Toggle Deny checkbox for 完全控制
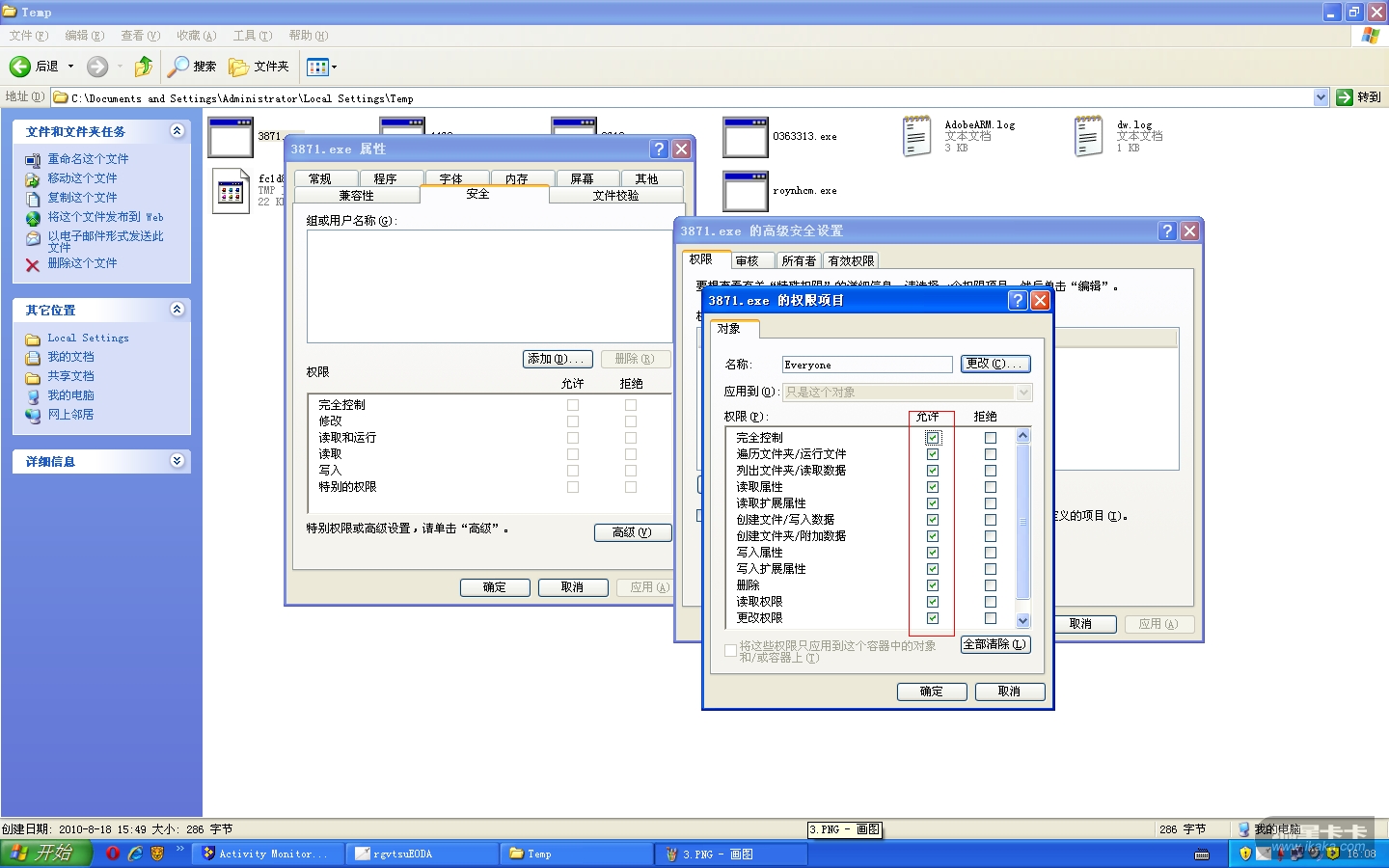 coord(991,438)
